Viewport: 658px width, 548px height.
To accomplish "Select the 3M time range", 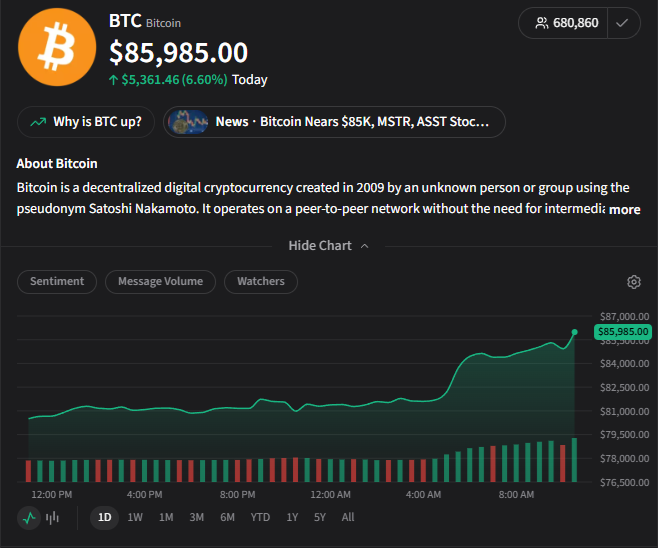I will pos(197,518).
